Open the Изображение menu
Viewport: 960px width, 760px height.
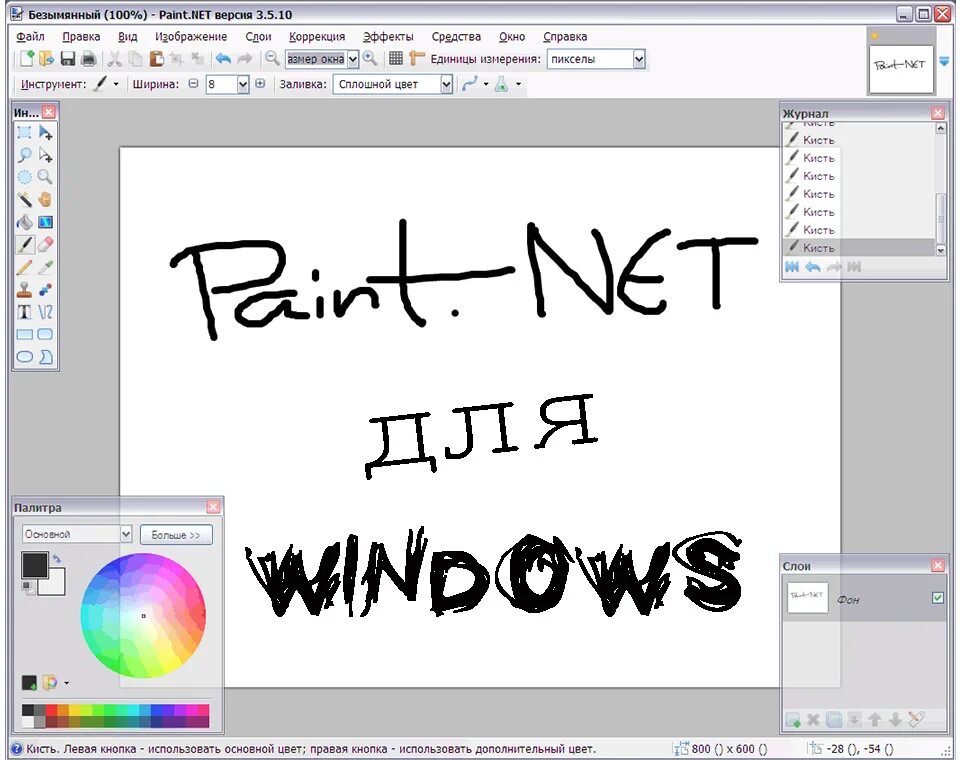tap(191, 37)
